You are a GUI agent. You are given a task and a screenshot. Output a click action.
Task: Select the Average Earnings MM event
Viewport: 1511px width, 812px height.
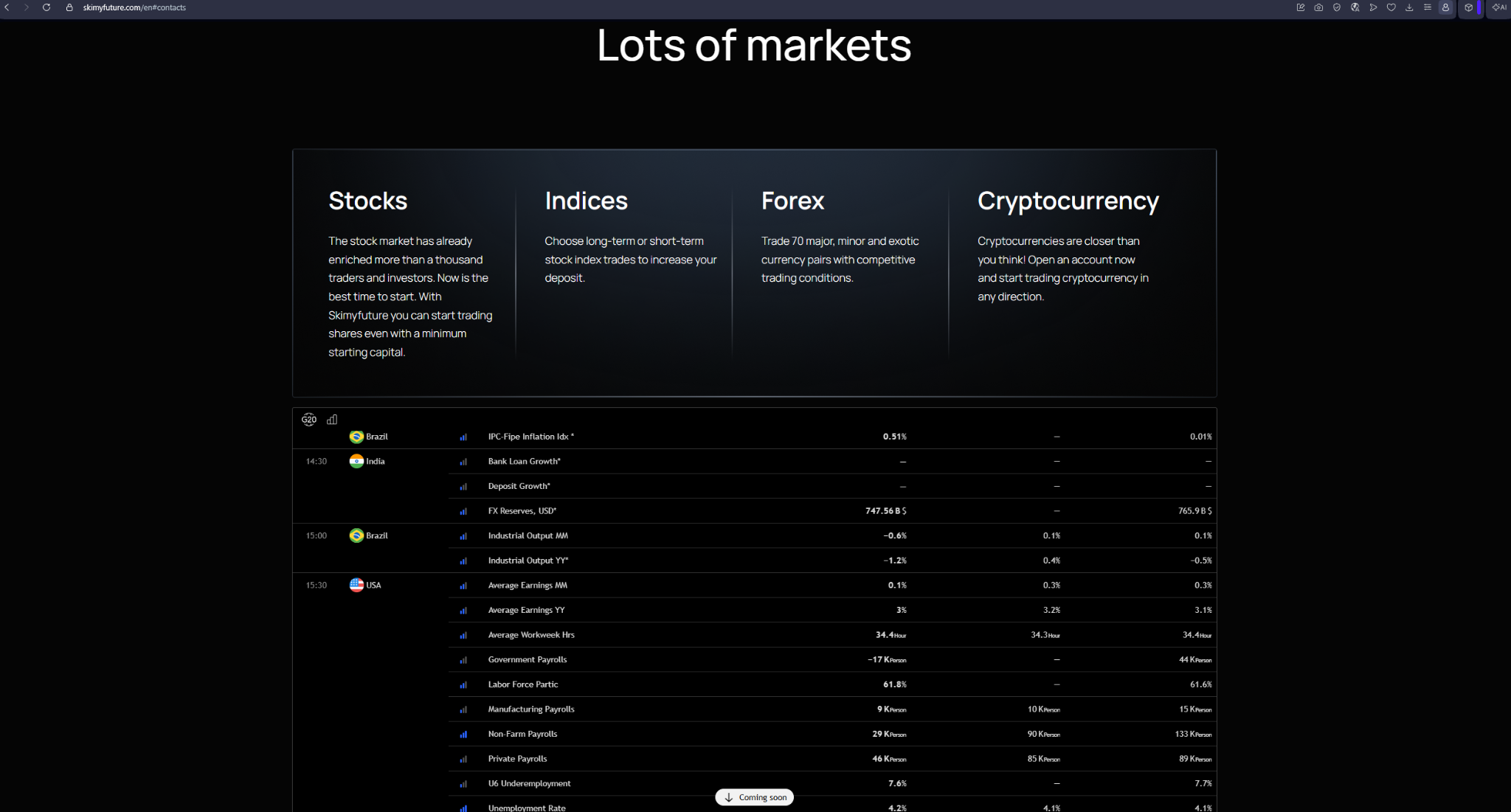pyautogui.click(x=831, y=586)
